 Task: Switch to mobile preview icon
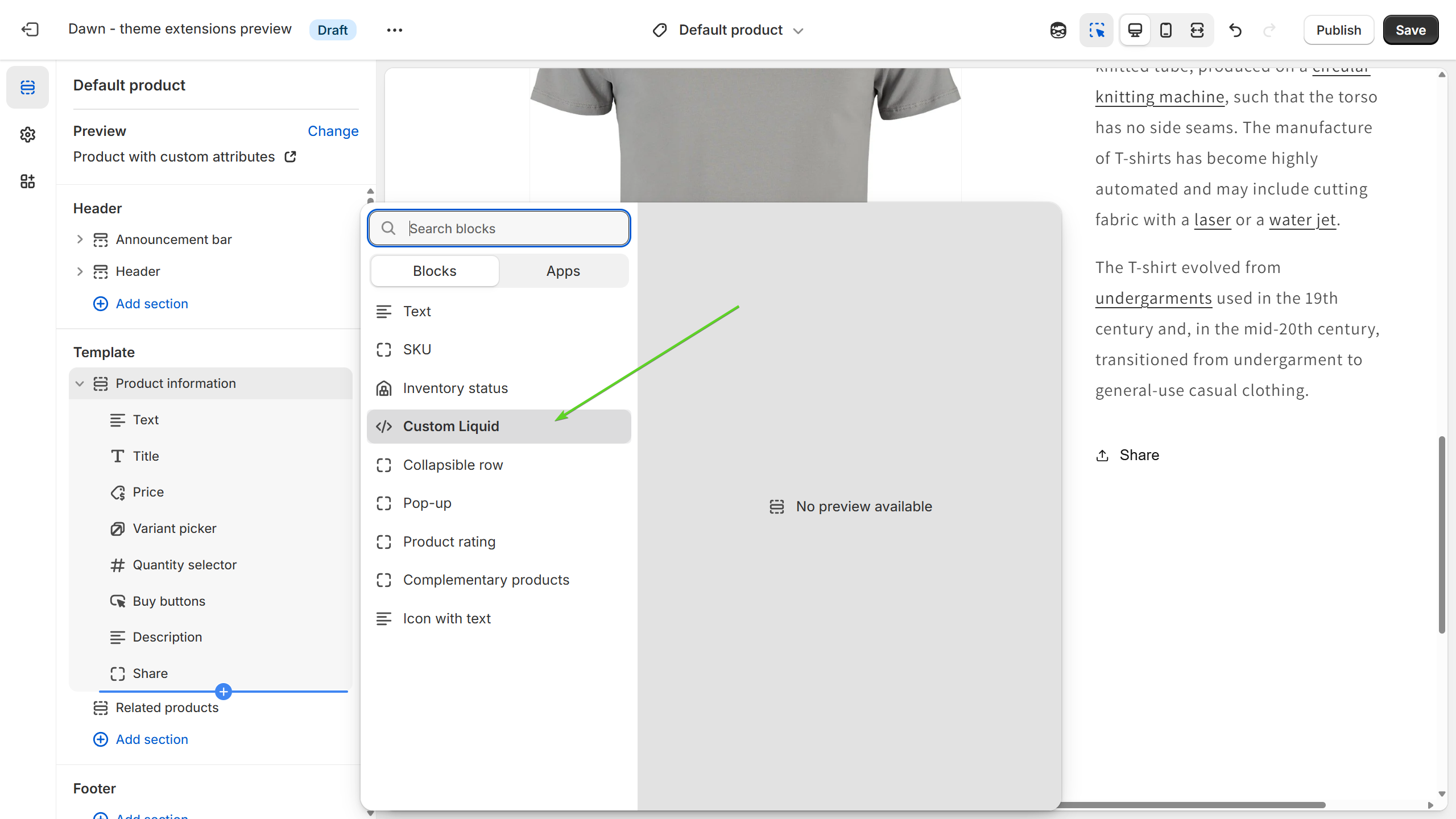tap(1165, 30)
